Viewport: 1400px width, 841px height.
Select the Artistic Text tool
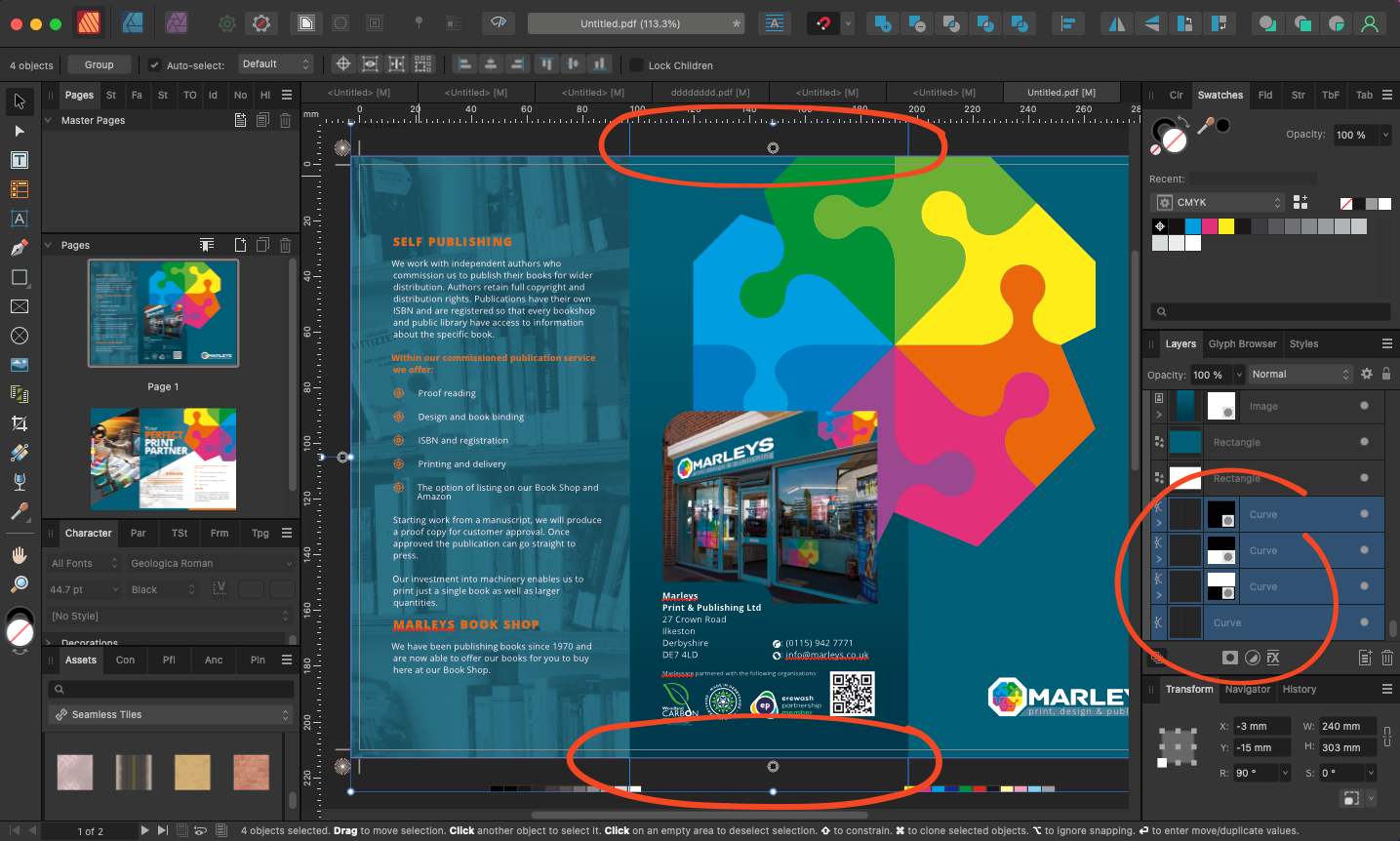click(x=20, y=219)
